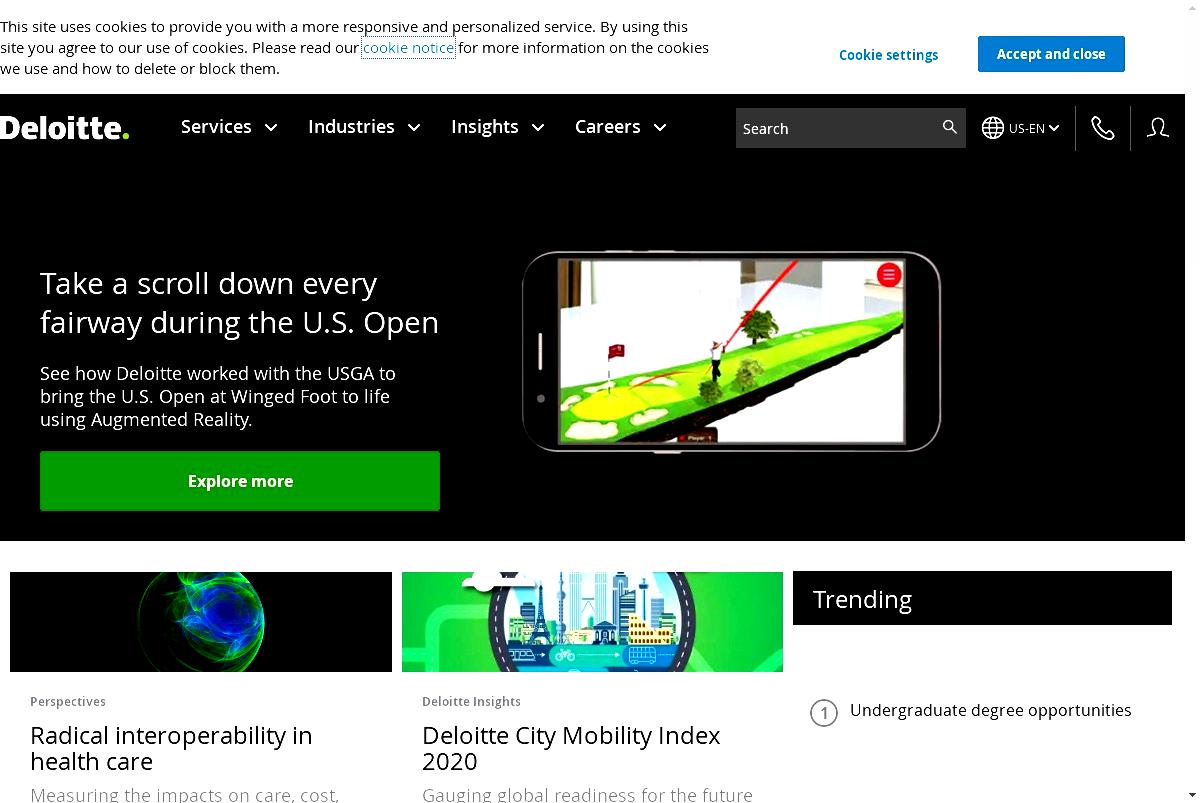Expand the Insights menu chevron

[538, 128]
